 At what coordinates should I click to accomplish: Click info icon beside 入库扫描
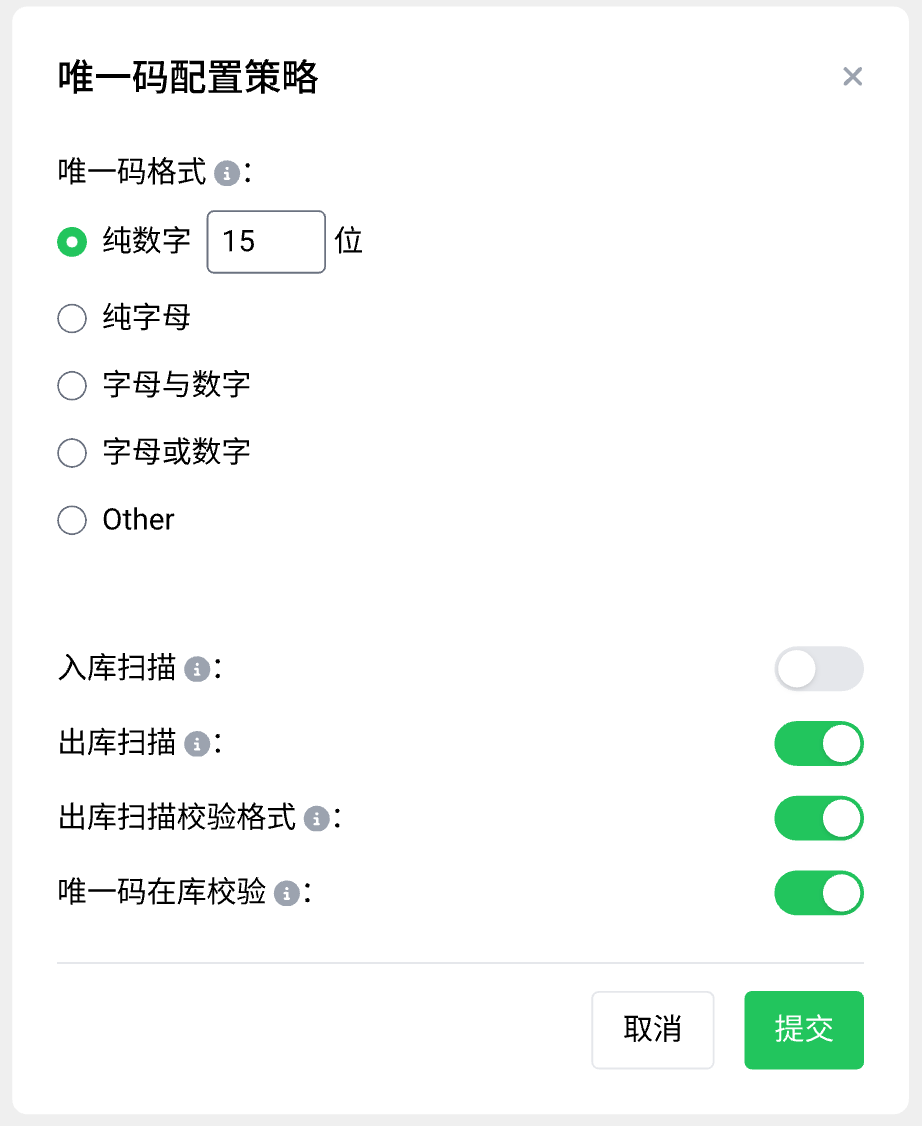click(197, 669)
